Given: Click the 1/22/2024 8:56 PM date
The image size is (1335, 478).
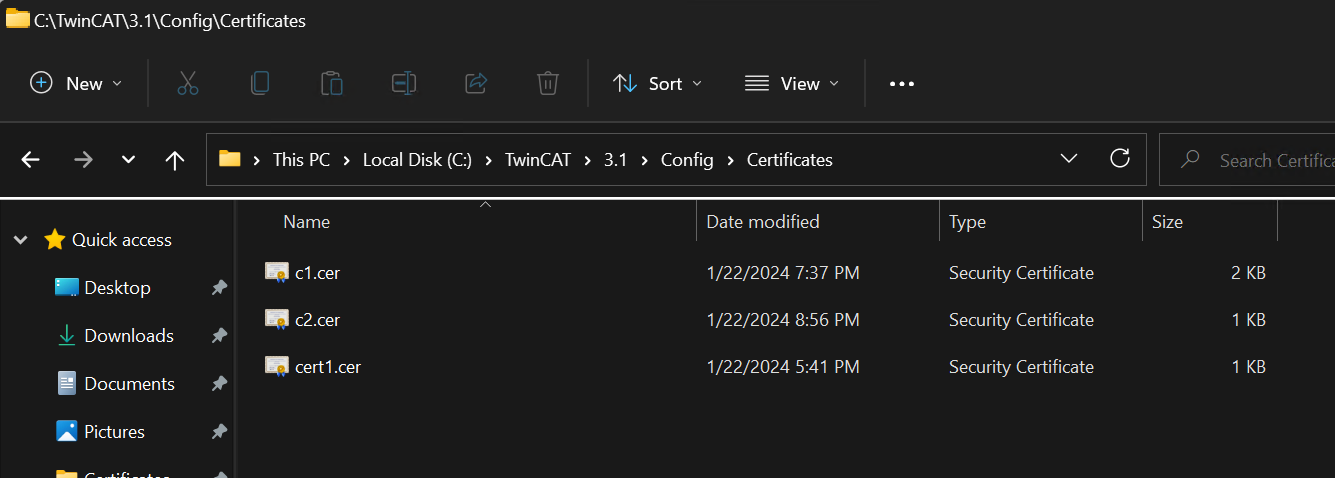Looking at the screenshot, I should click(783, 320).
